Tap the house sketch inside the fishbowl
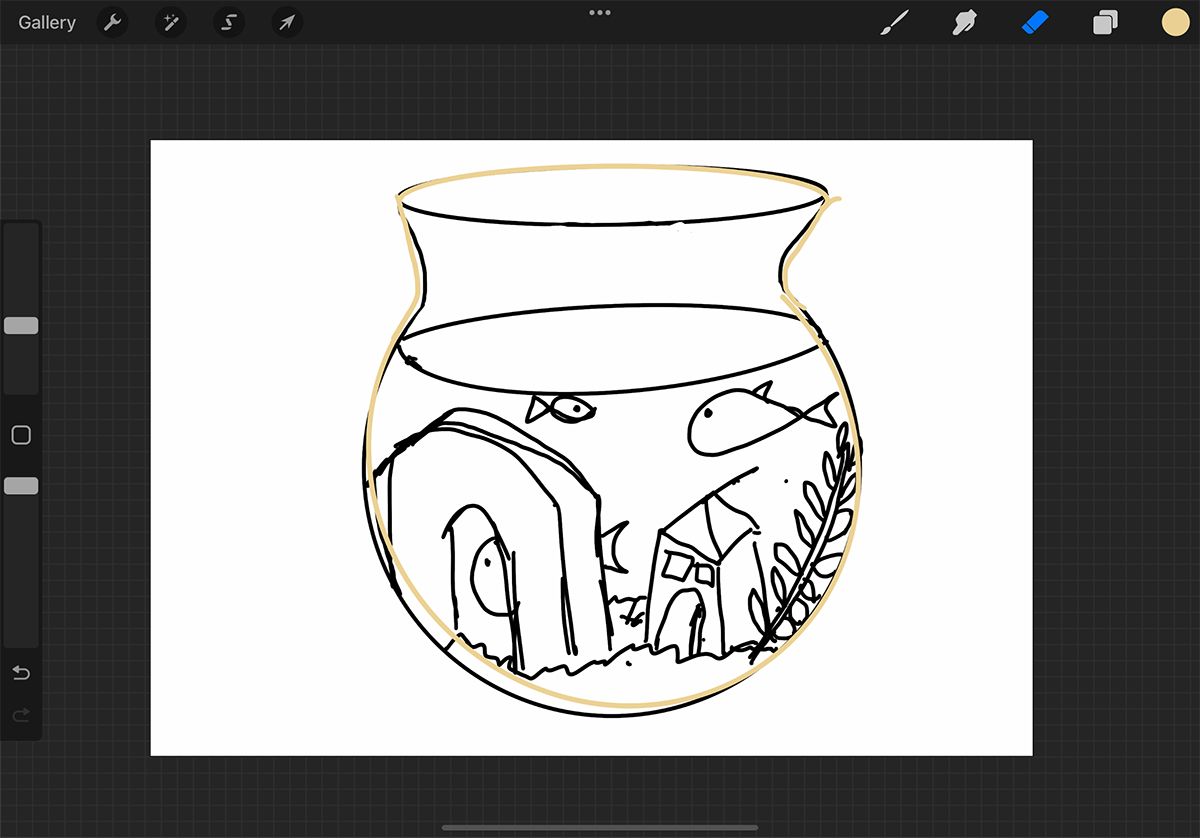The height and width of the screenshot is (838, 1200). tap(690, 570)
